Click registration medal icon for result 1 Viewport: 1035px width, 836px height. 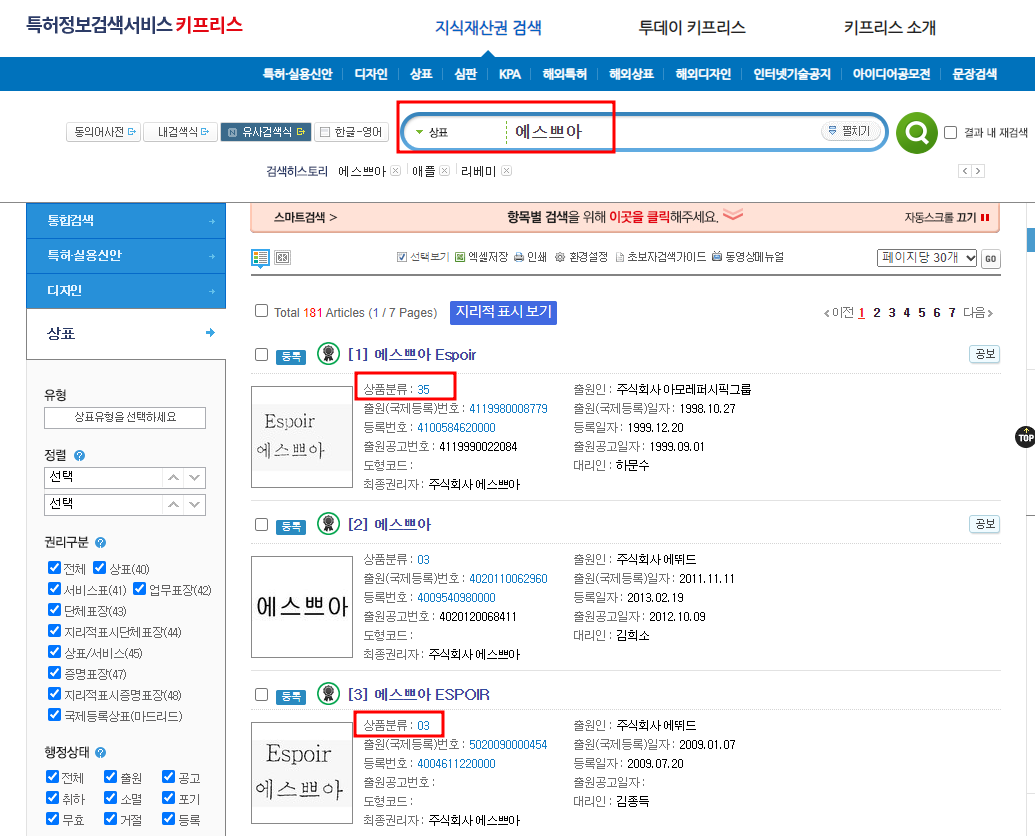pos(328,354)
